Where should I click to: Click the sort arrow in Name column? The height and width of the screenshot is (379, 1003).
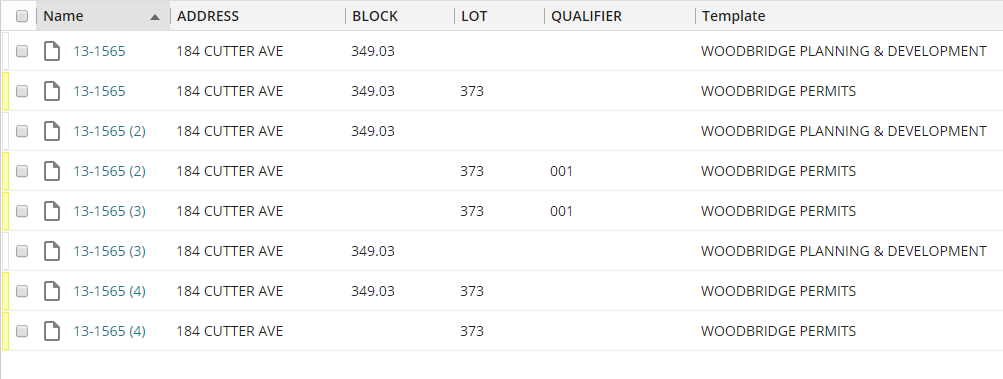(154, 17)
